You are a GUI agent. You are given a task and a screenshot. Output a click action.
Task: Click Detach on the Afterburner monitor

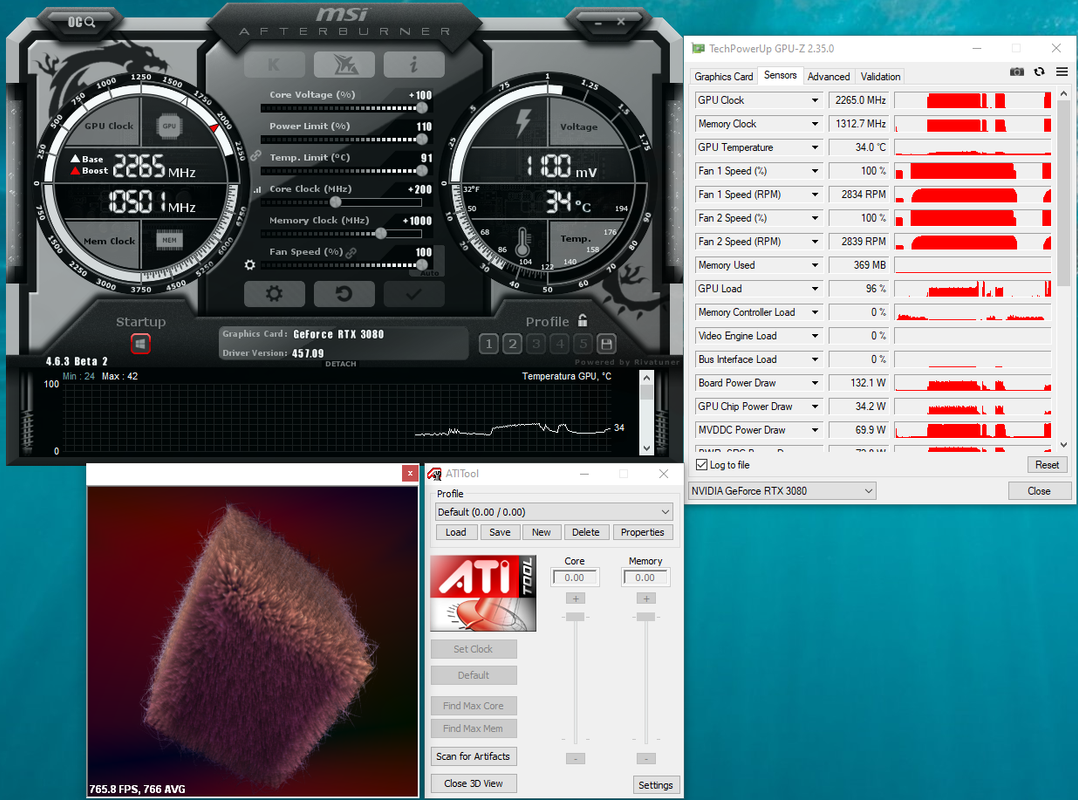[341, 364]
